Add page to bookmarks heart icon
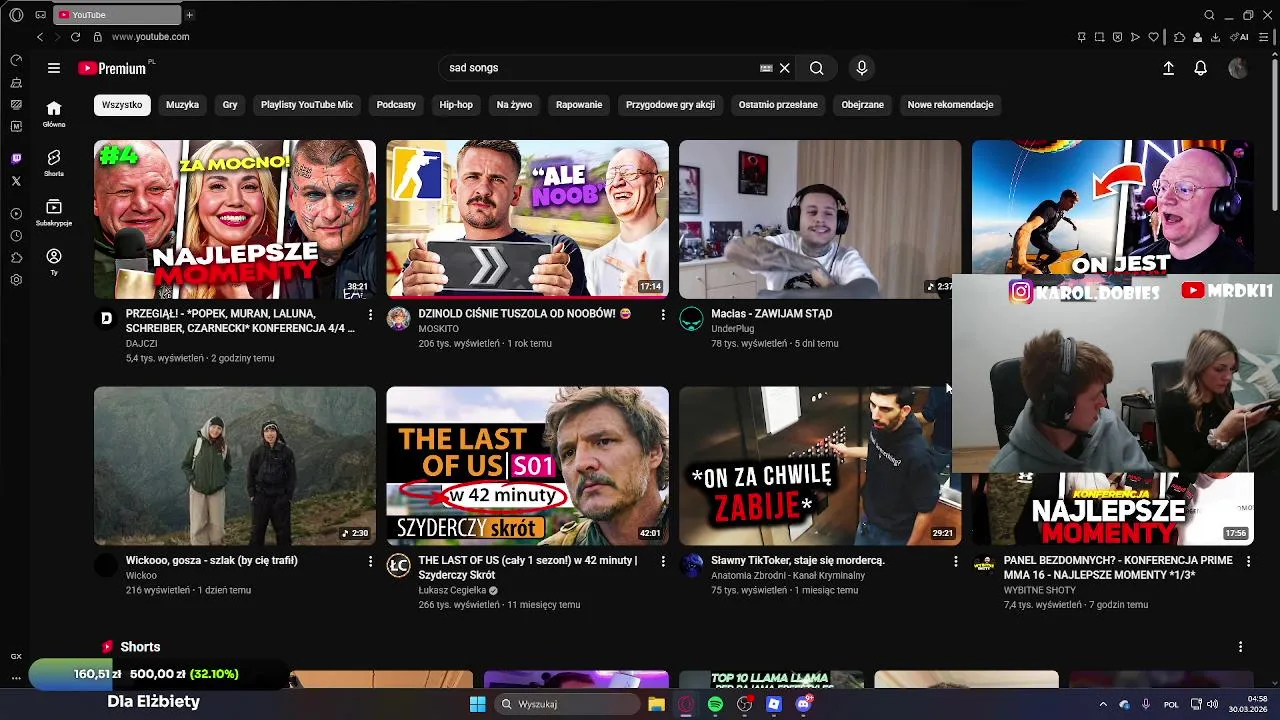 pyautogui.click(x=1153, y=37)
